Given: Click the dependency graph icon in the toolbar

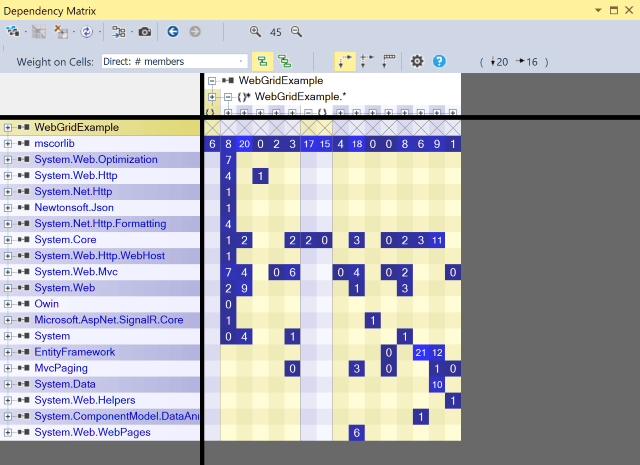Looking at the screenshot, I should tap(13, 31).
